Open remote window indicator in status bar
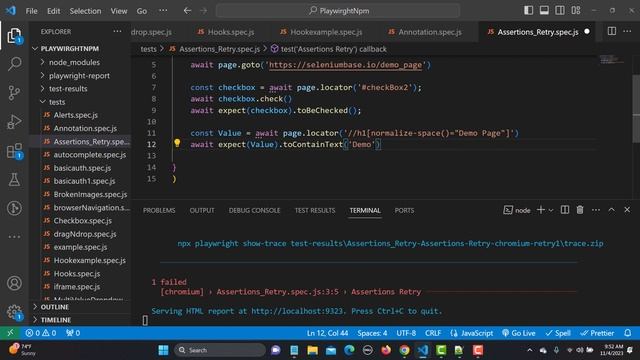The height and width of the screenshot is (360, 640). (10, 333)
